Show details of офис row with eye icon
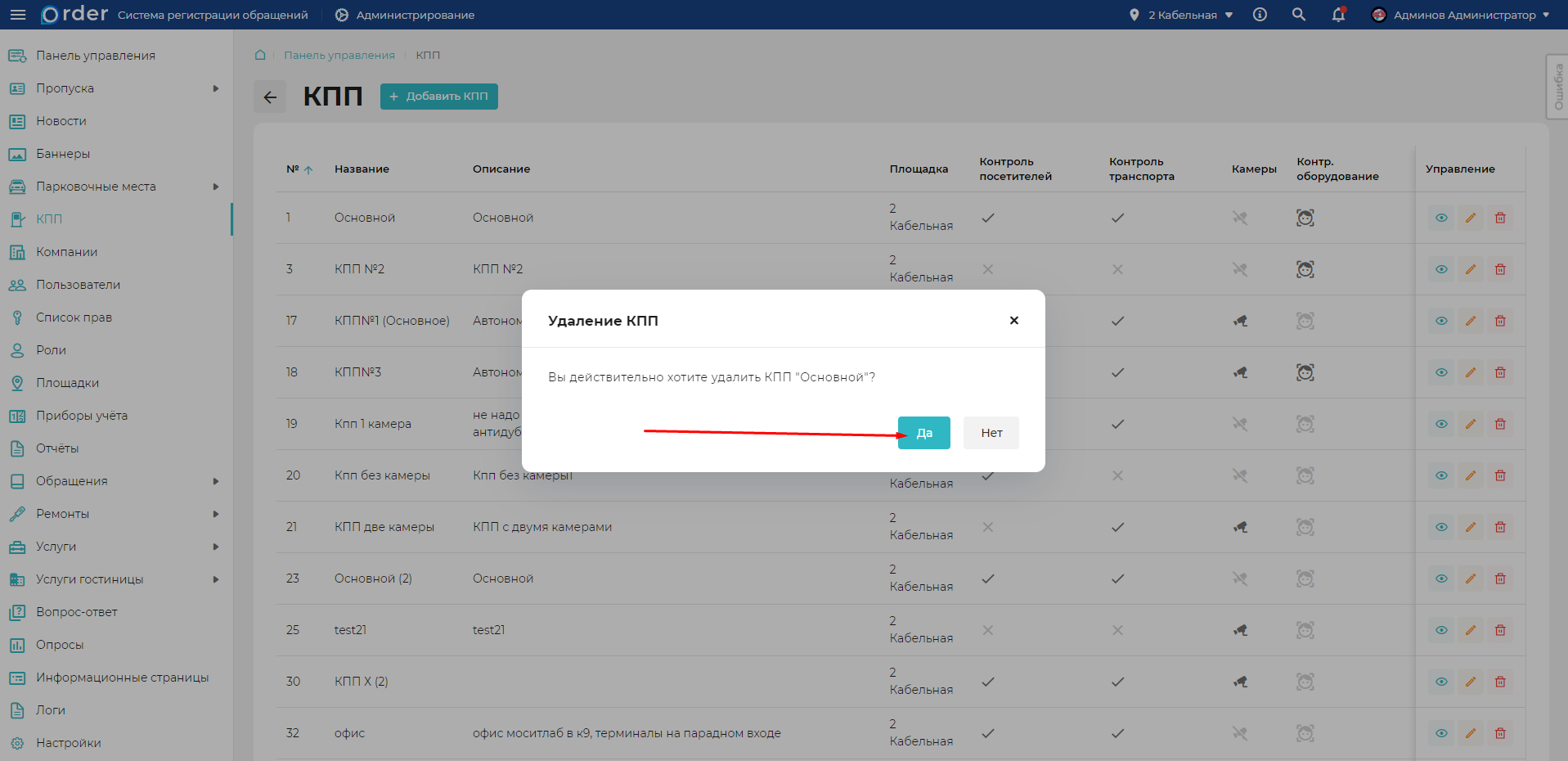Screen dimensions: 1568x761 point(1440,733)
